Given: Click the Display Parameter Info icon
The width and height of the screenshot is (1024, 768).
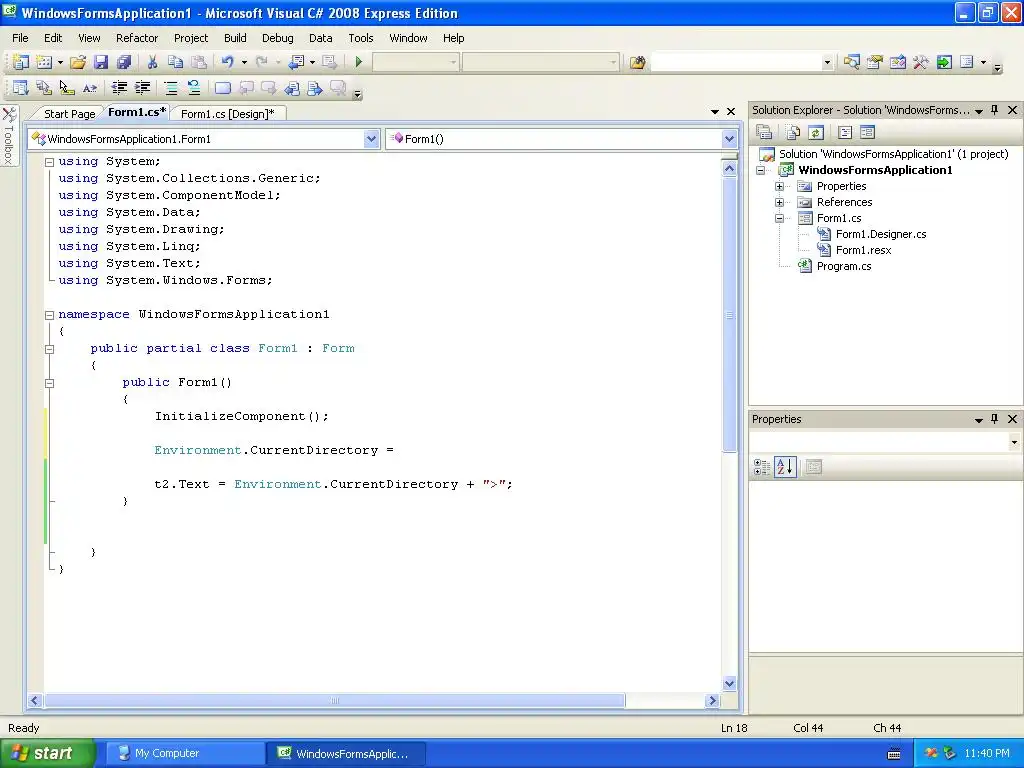Looking at the screenshot, I should (x=44, y=88).
